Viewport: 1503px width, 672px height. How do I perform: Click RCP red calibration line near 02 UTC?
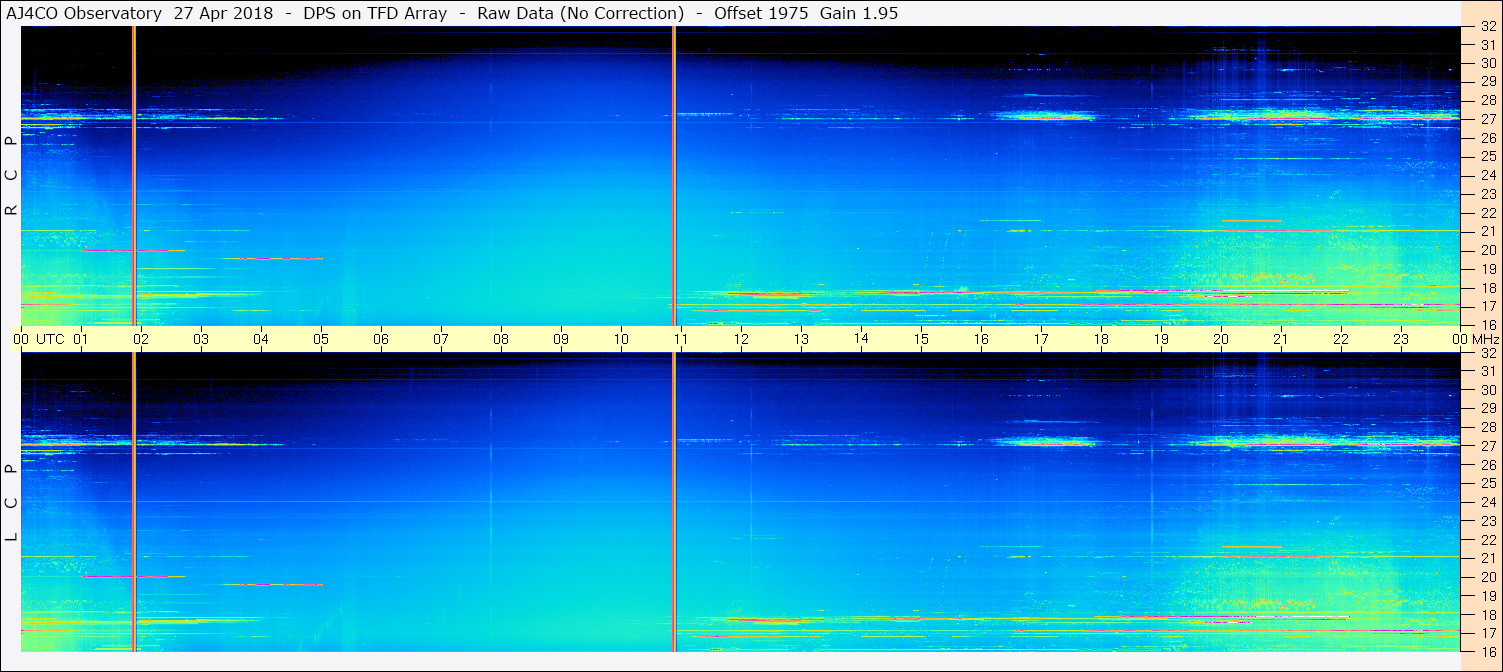[134, 176]
